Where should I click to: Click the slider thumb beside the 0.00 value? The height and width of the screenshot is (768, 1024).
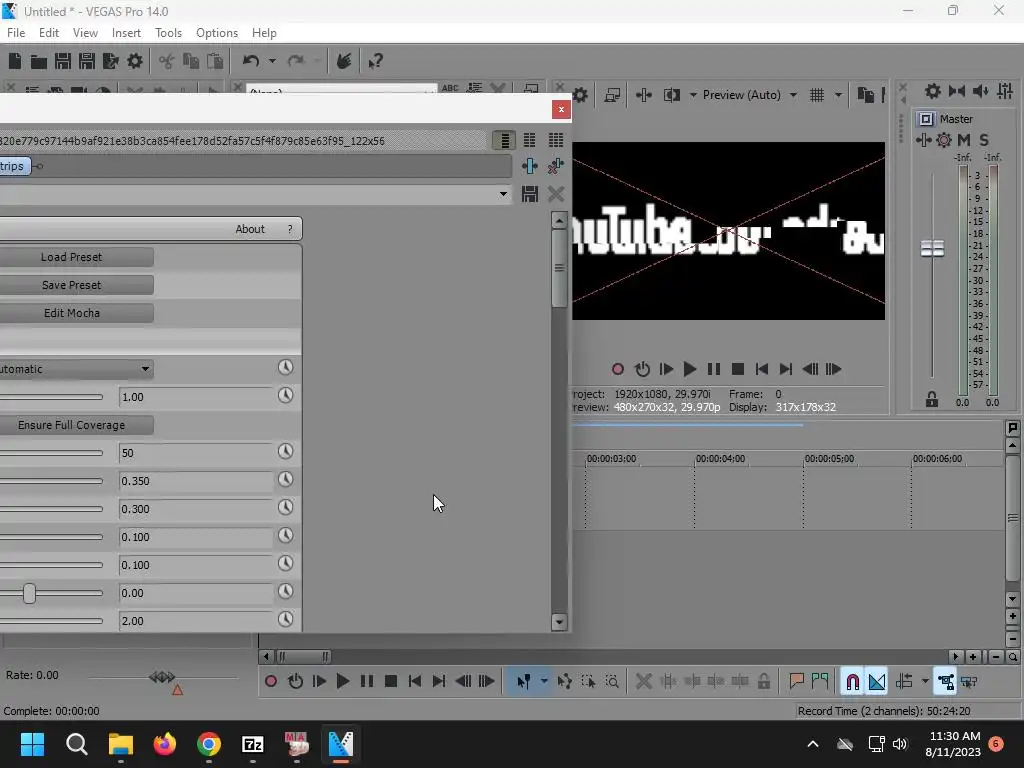click(x=29, y=593)
